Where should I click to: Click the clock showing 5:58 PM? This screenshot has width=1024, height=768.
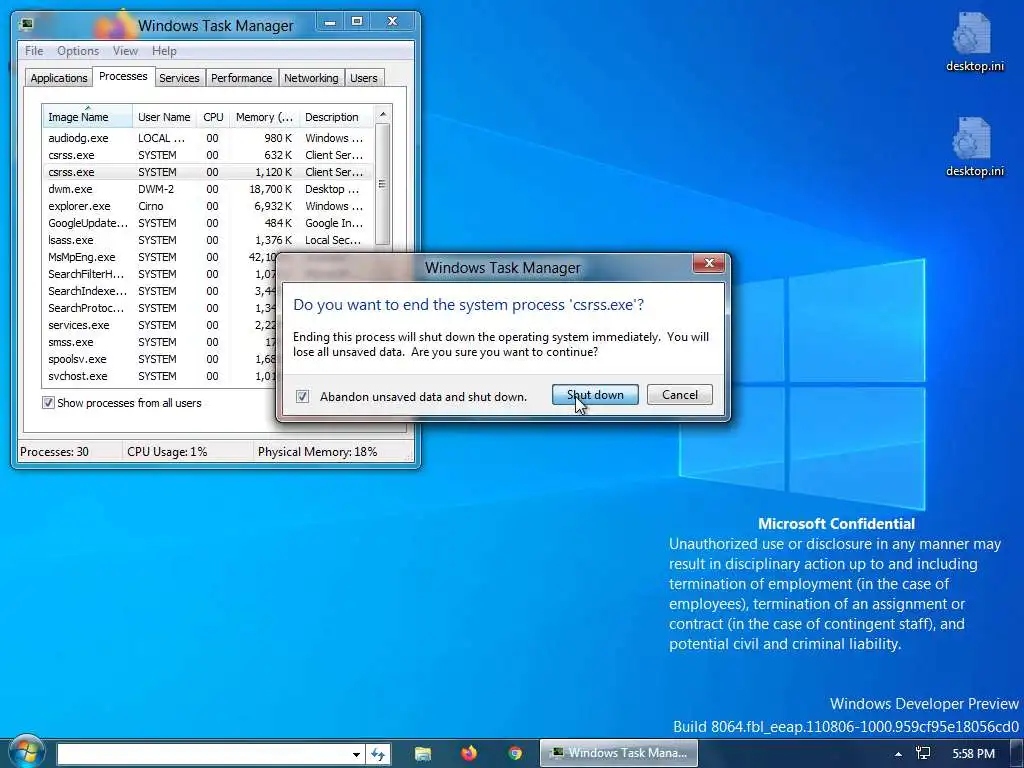973,754
